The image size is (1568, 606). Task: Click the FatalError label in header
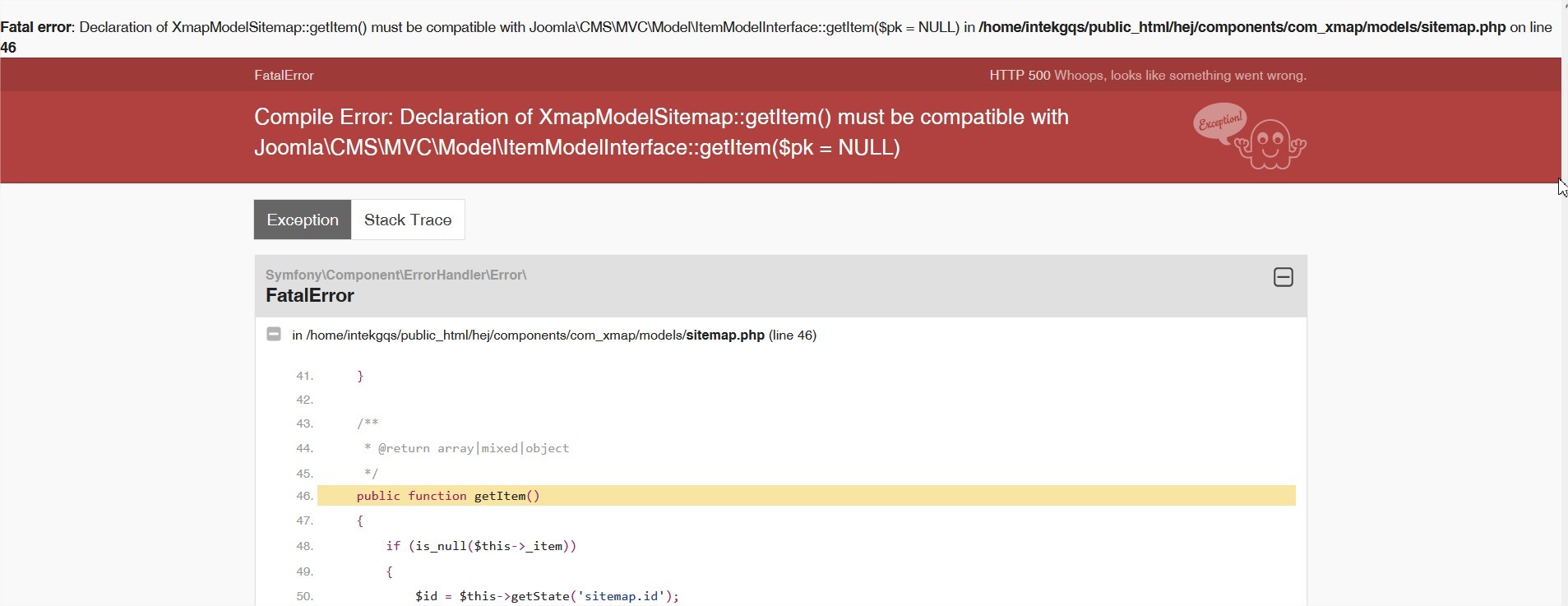coord(284,75)
